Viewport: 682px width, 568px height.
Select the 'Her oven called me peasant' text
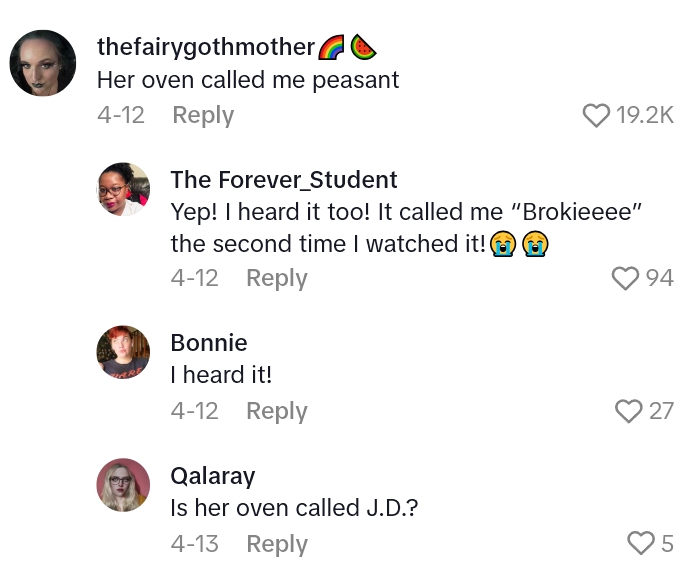click(248, 81)
